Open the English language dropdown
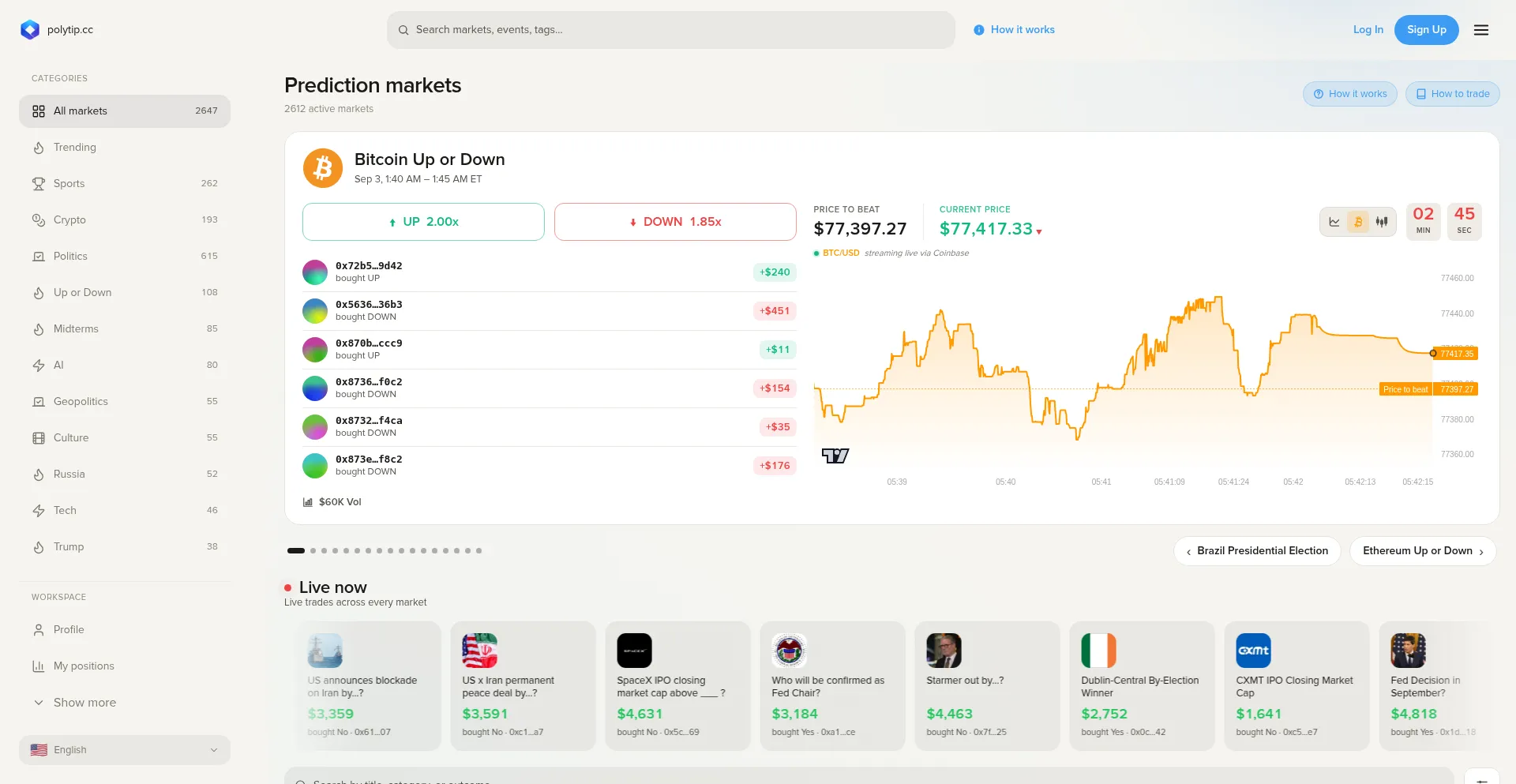1516x784 pixels. [x=125, y=750]
